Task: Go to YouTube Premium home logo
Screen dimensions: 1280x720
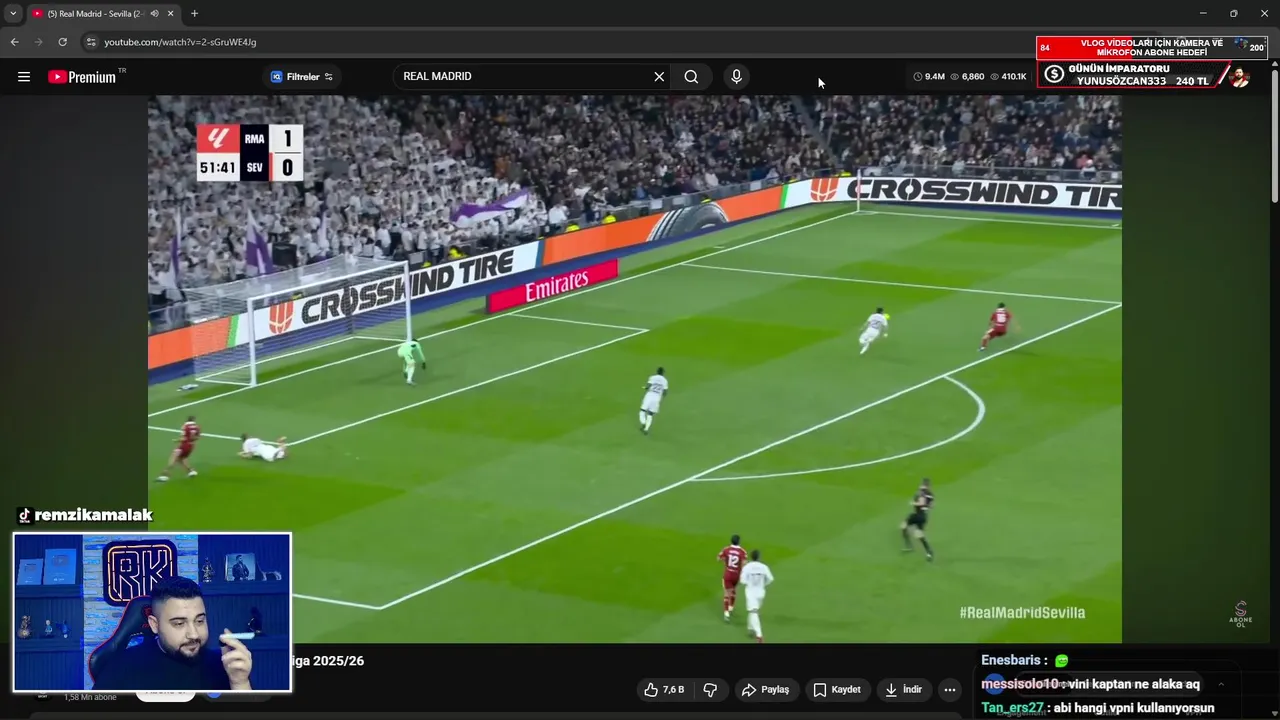Action: (x=82, y=77)
